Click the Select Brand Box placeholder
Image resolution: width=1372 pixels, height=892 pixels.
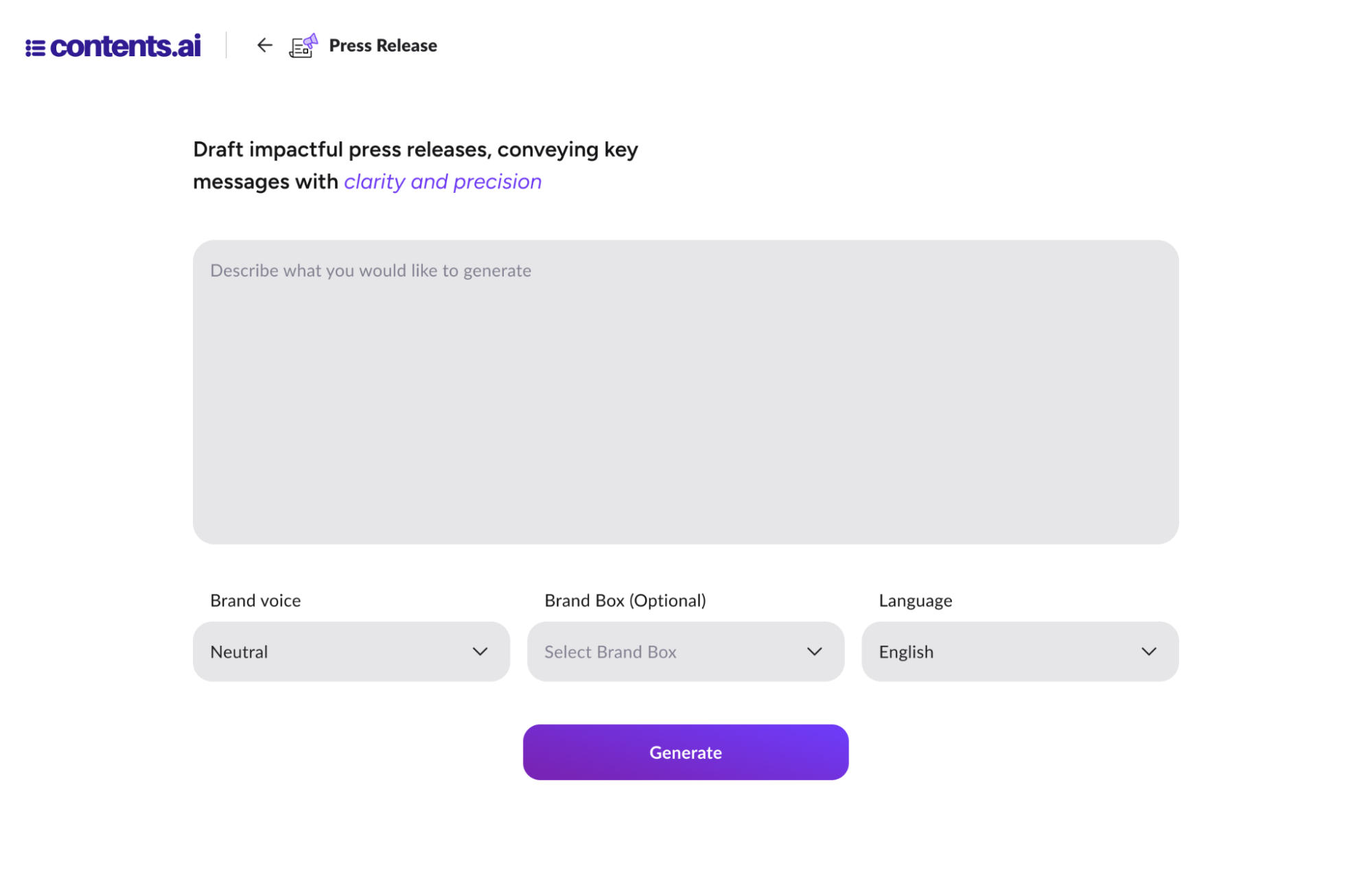tap(609, 651)
